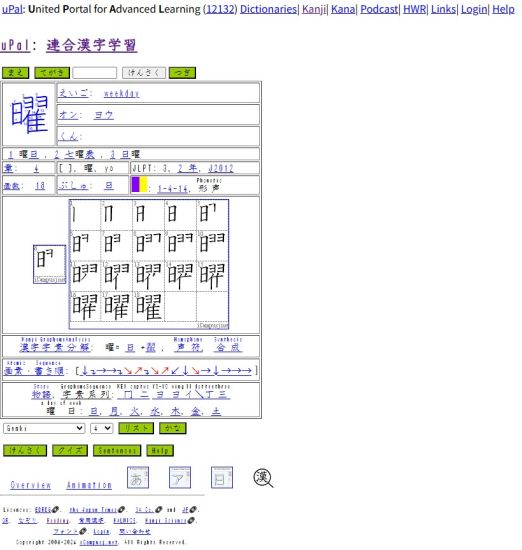Click the stroke order chart grid
Viewport: 522px width, 550px height.
[x=149, y=264]
